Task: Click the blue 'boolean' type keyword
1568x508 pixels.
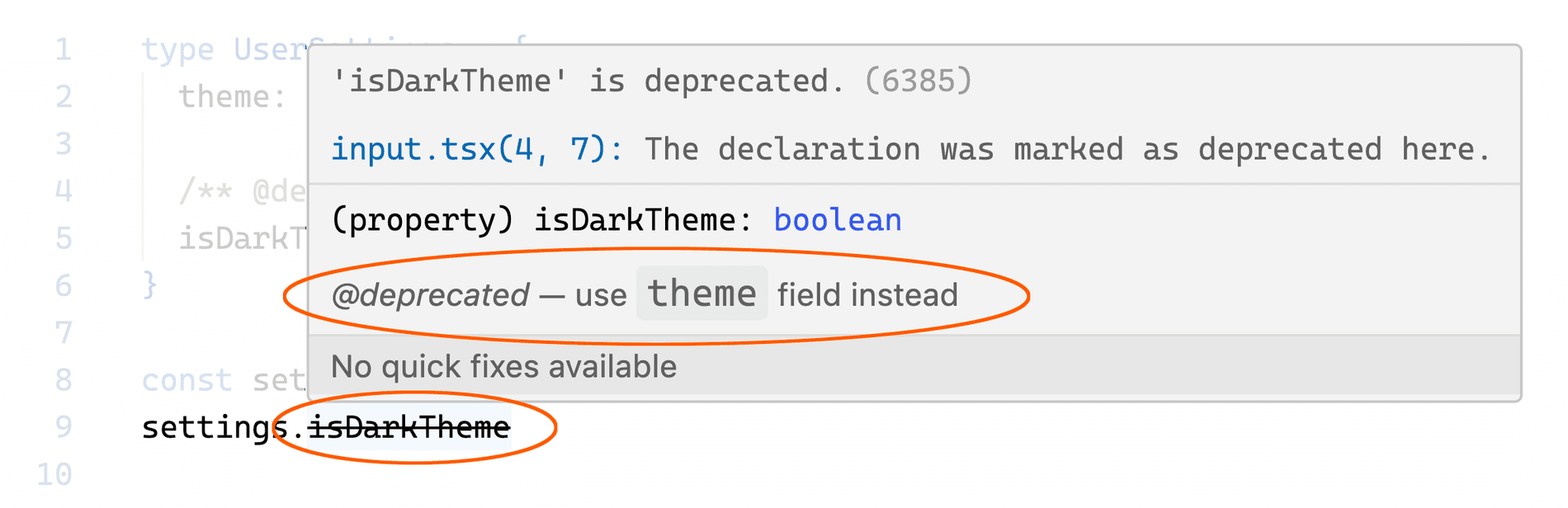Action: pyautogui.click(x=838, y=220)
